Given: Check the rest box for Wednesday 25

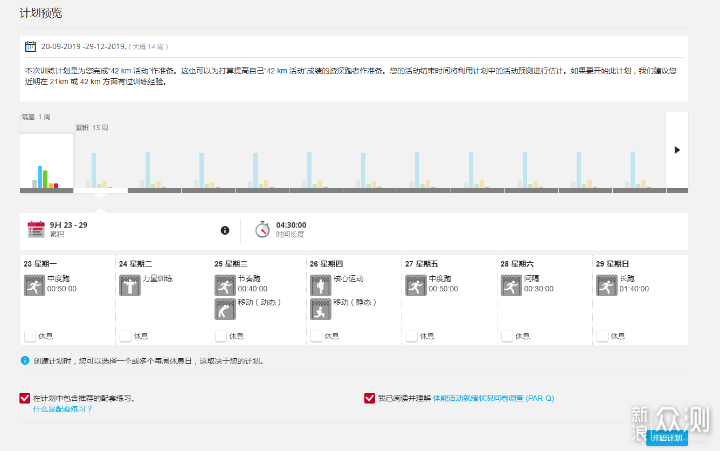Looking at the screenshot, I should point(220,336).
